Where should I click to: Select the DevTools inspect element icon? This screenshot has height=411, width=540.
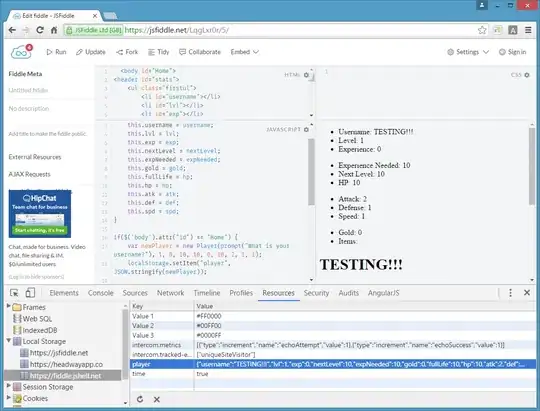14,293
